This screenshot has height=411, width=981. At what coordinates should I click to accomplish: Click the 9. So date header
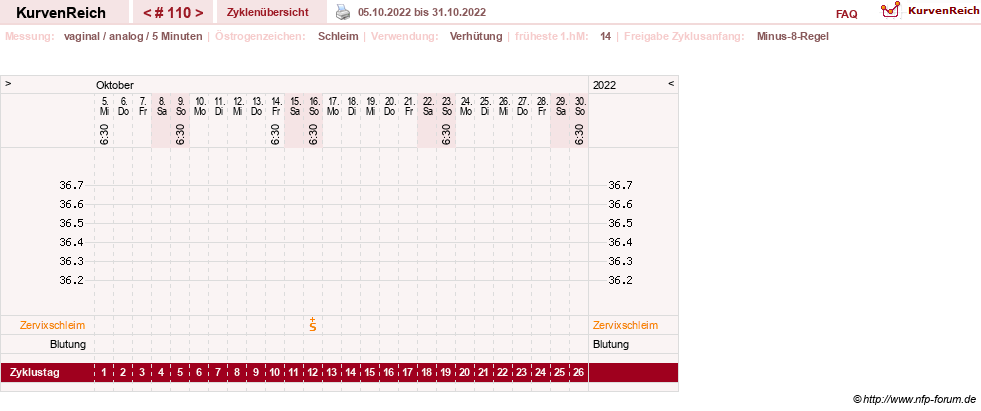(x=181, y=106)
